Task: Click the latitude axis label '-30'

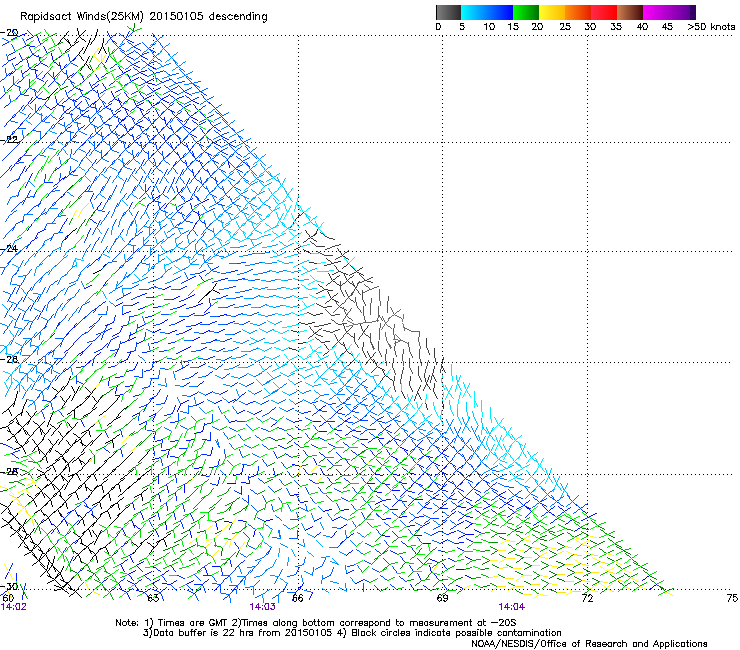Action: 9,586
